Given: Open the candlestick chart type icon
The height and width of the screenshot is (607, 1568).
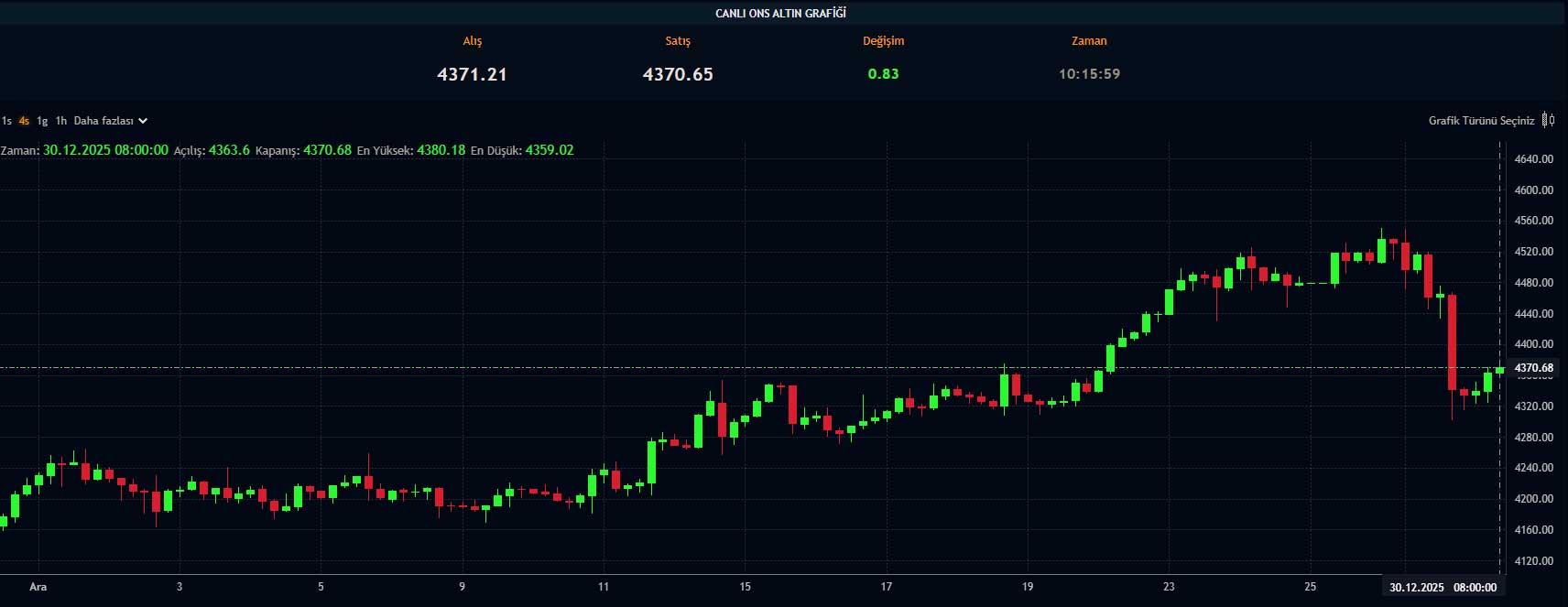Looking at the screenshot, I should pyautogui.click(x=1548, y=120).
